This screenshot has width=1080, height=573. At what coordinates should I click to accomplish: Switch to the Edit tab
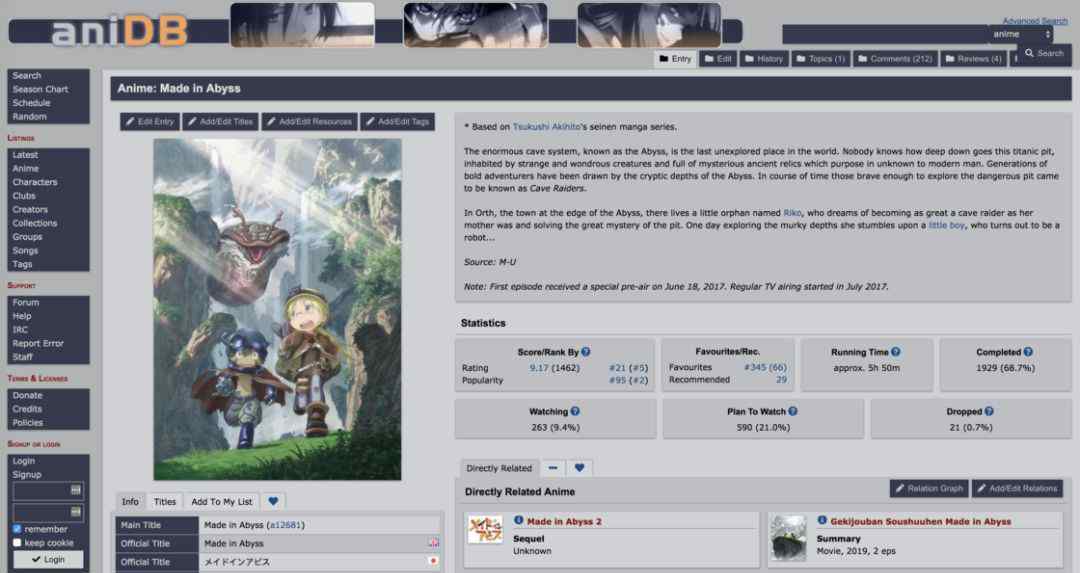pyautogui.click(x=718, y=59)
